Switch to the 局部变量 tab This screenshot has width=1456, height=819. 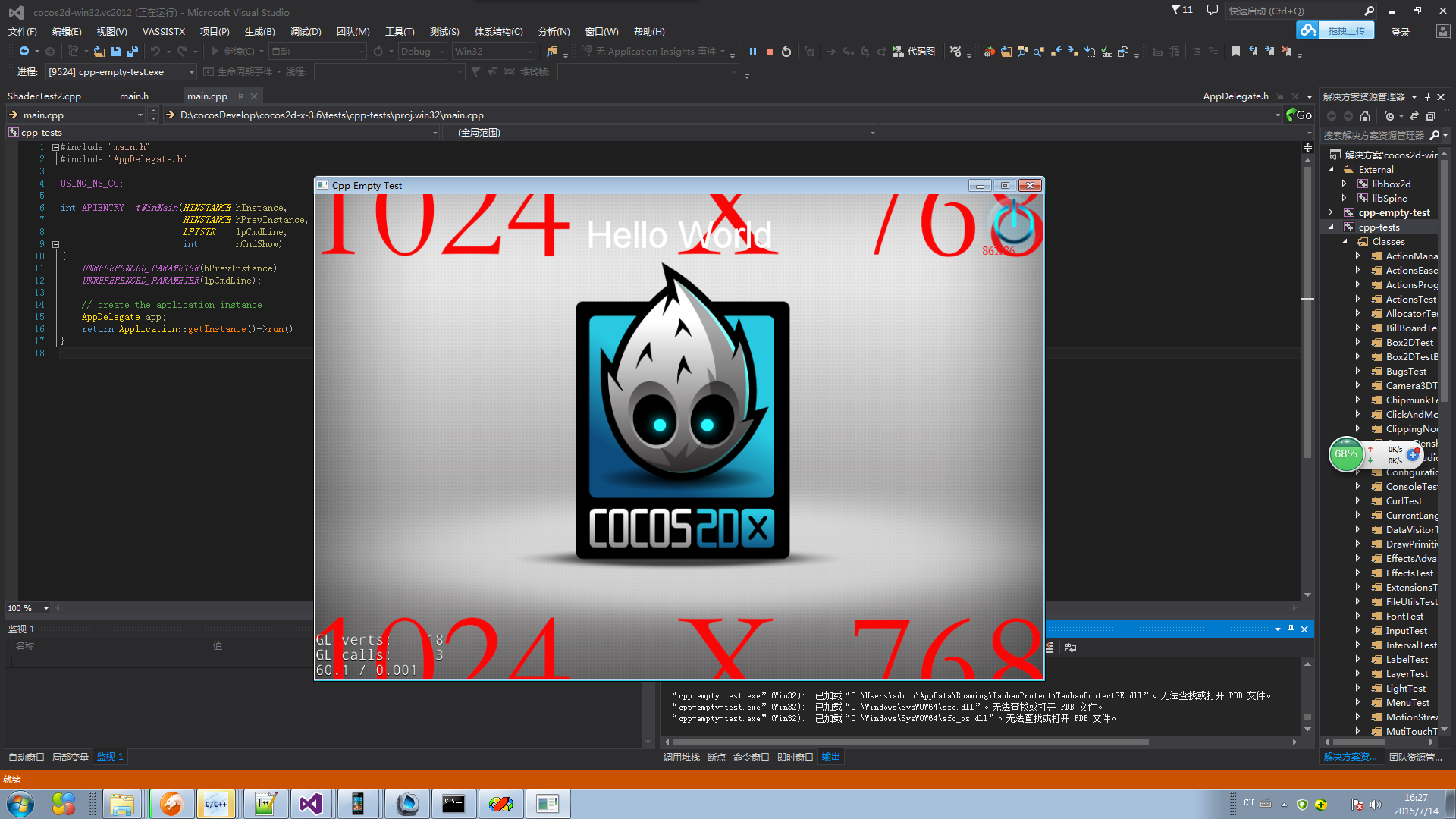pos(71,757)
